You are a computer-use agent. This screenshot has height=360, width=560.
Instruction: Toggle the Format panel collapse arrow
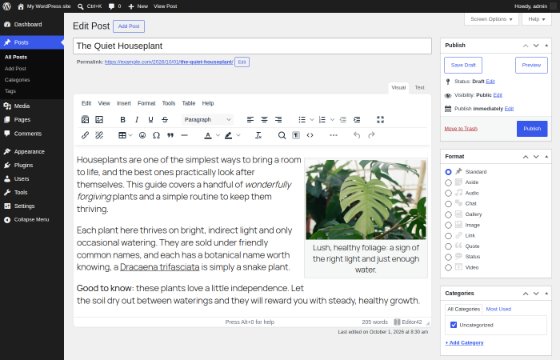(x=546, y=157)
